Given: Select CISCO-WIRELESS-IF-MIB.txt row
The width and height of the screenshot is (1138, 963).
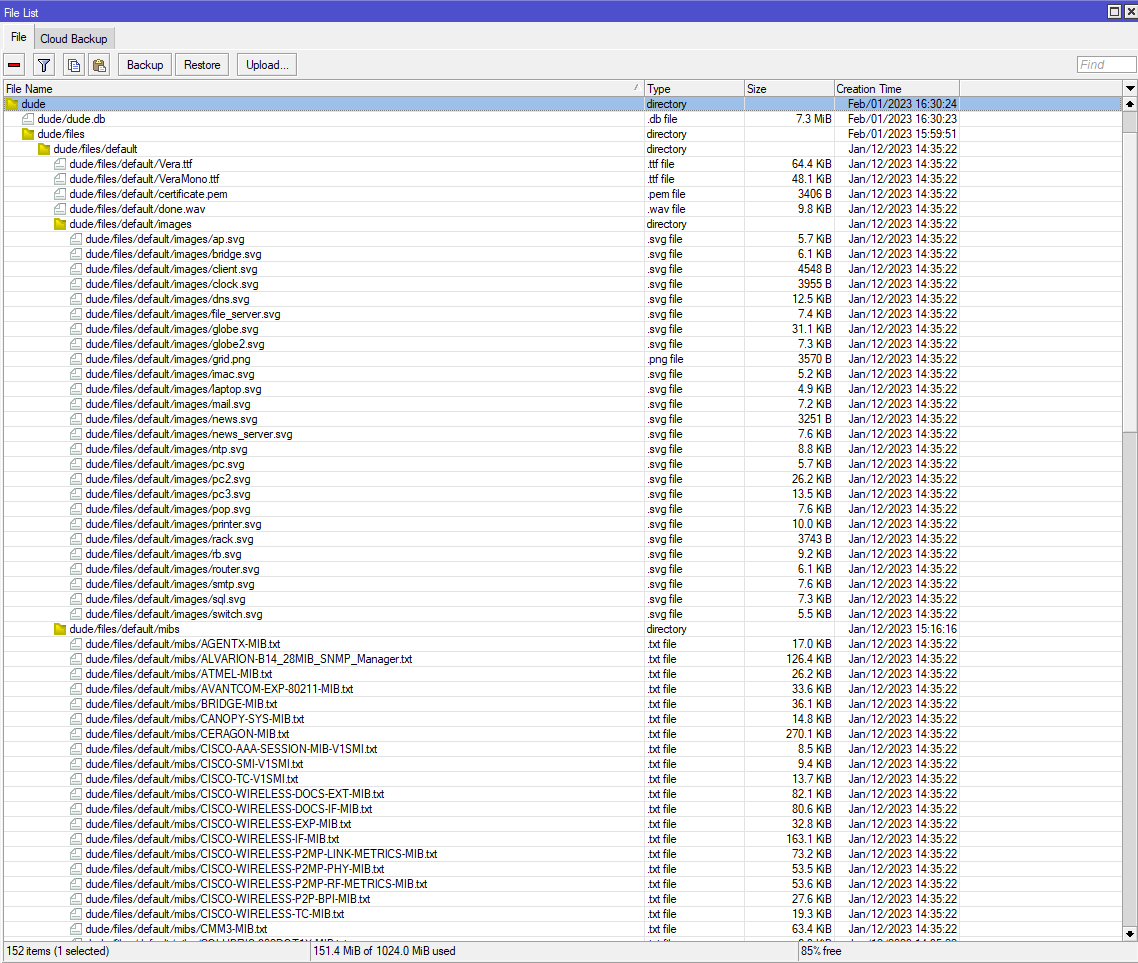Looking at the screenshot, I should (x=562, y=839).
